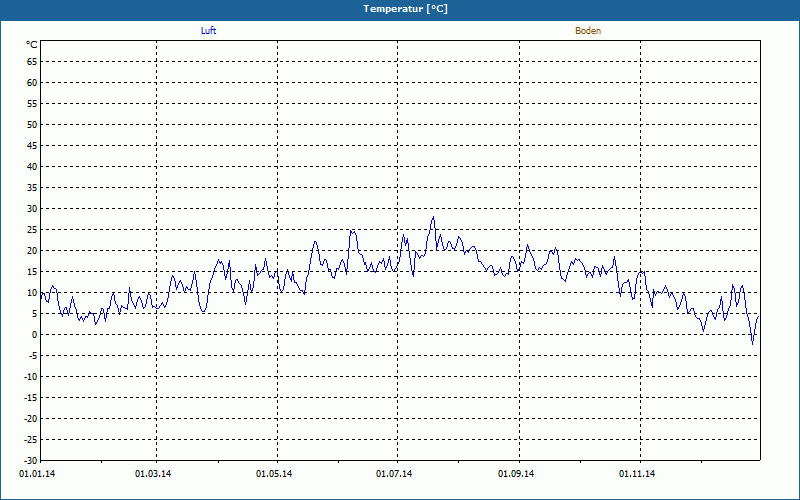Click the Temperatur [°C] title bar
The image size is (800, 500).
pyautogui.click(x=400, y=9)
